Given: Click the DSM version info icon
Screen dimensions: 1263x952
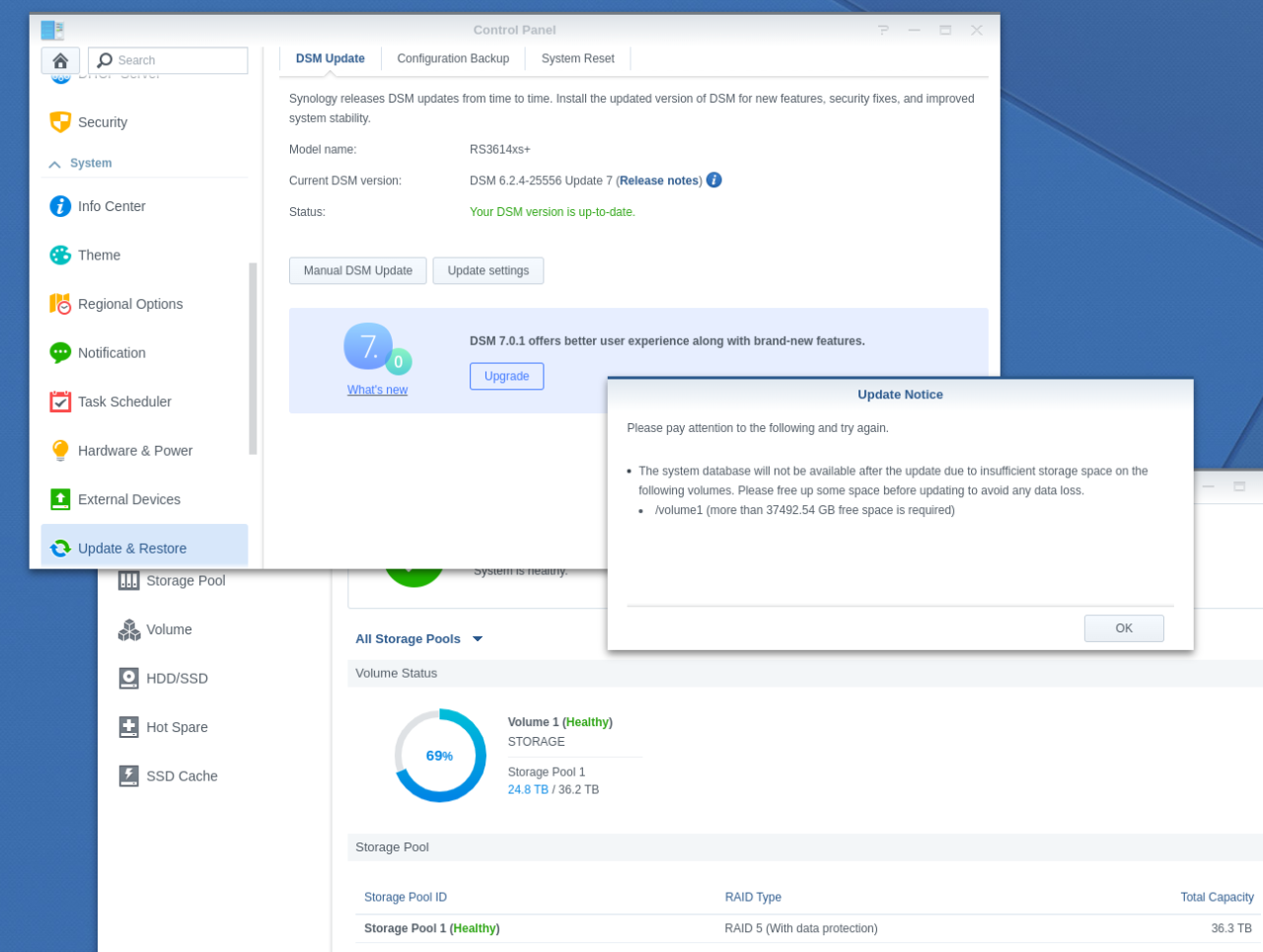Looking at the screenshot, I should point(713,181).
